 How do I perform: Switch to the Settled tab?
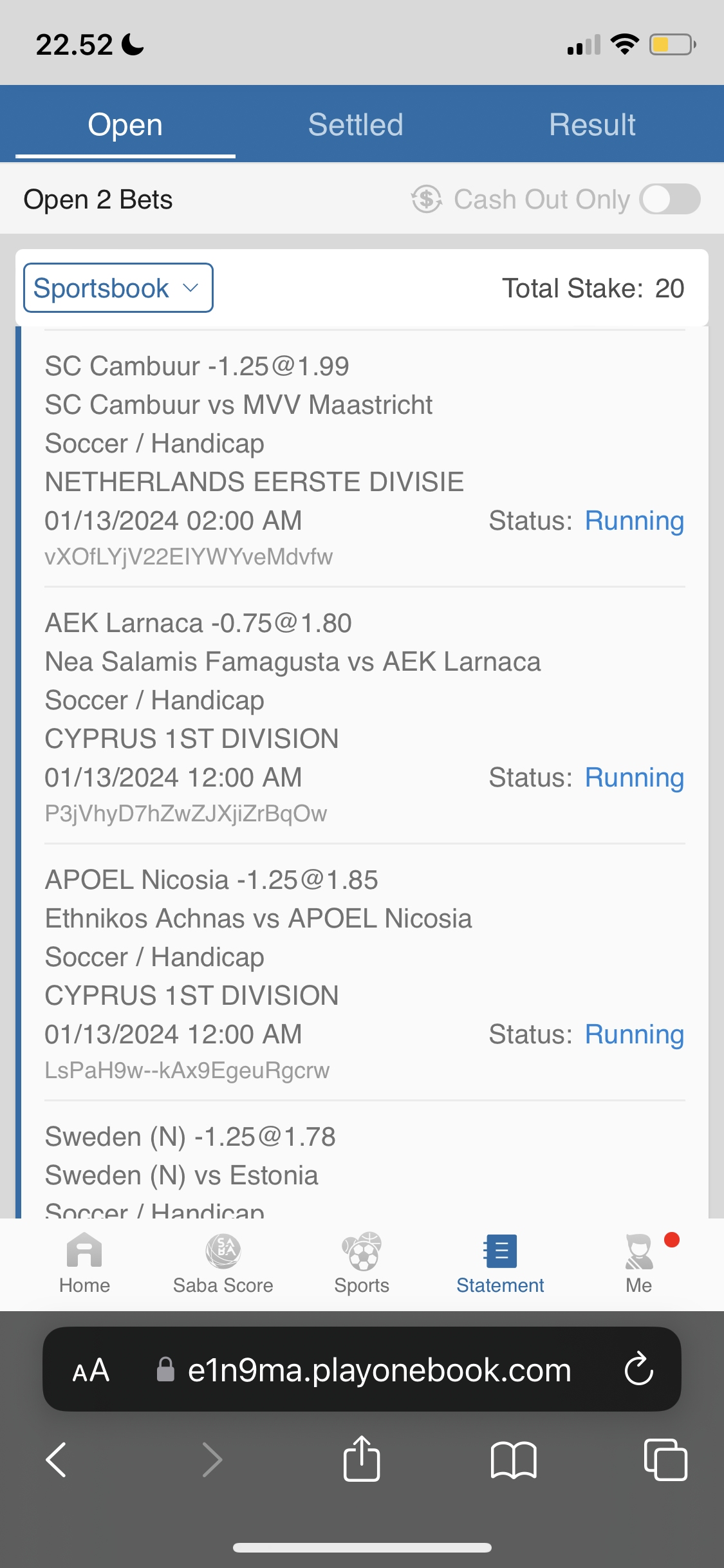(355, 124)
